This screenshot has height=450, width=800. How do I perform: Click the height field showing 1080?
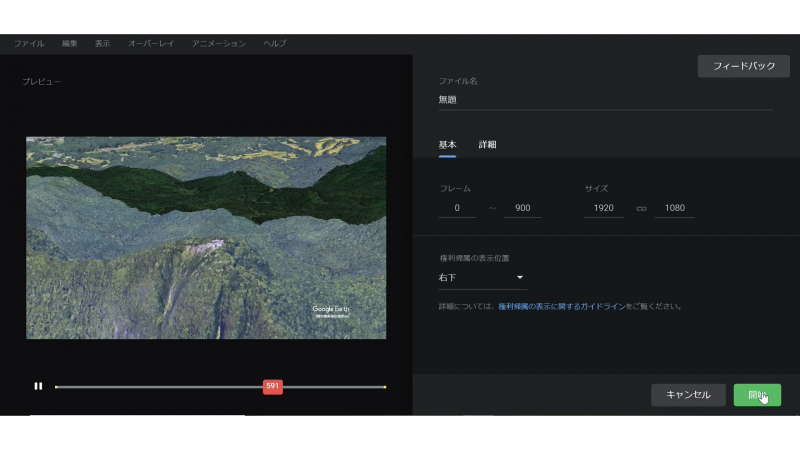(x=674, y=208)
